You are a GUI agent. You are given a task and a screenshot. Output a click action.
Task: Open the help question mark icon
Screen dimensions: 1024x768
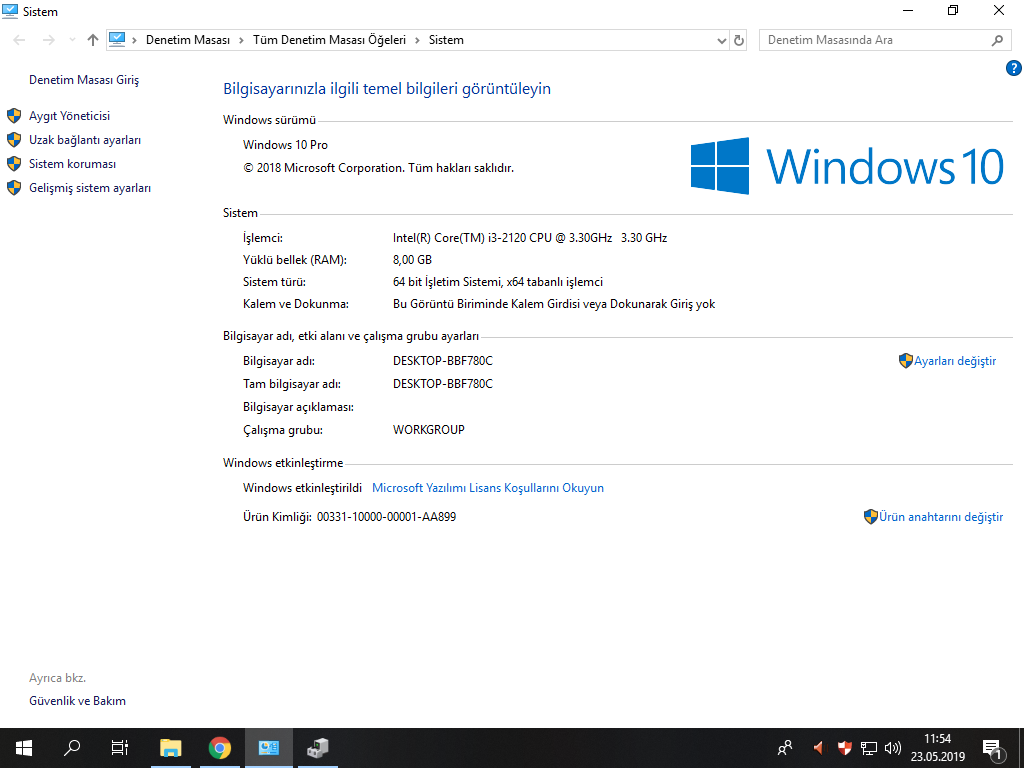point(1014,68)
